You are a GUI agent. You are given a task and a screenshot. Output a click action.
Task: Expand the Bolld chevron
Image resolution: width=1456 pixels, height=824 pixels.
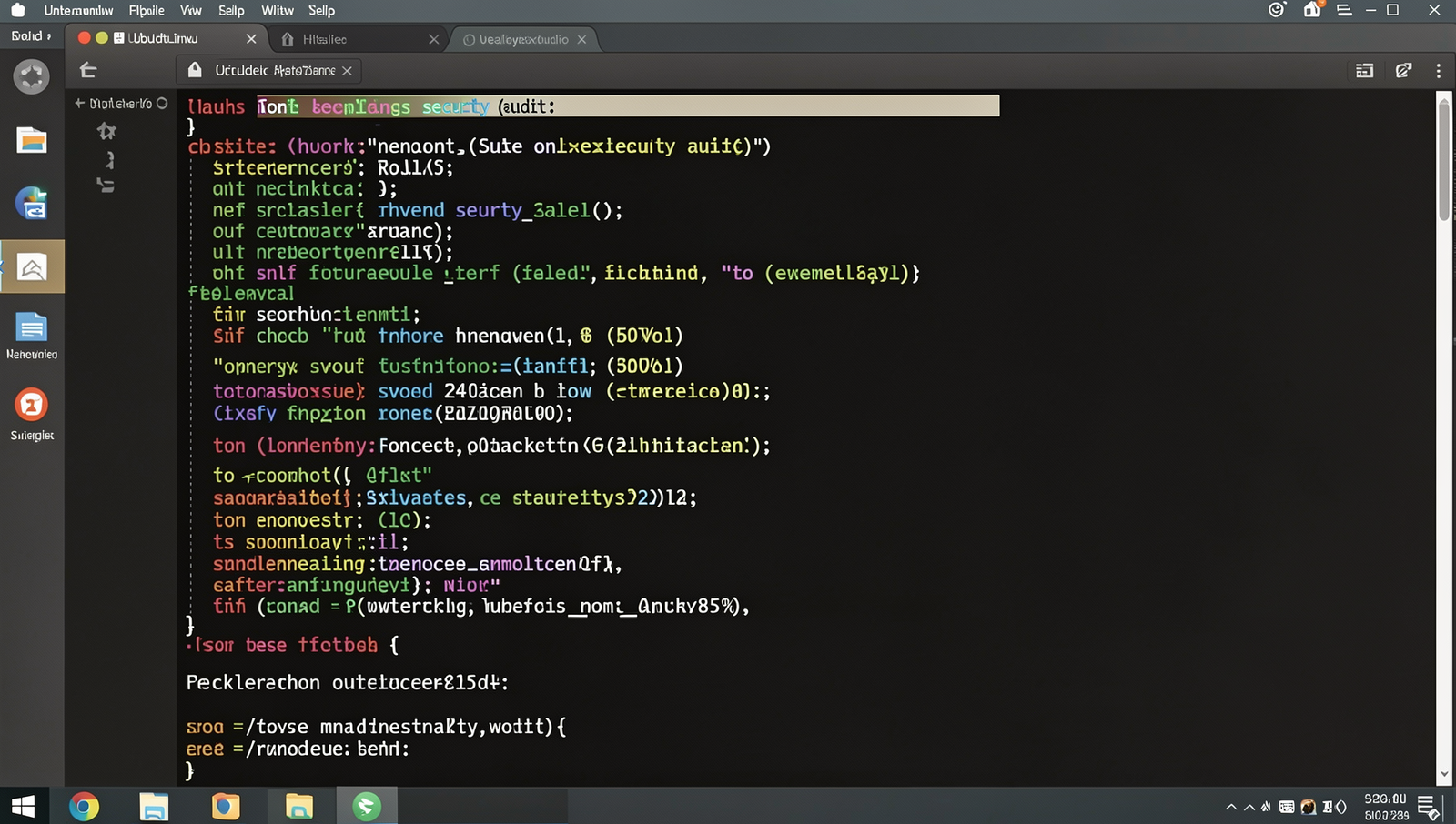48,36
